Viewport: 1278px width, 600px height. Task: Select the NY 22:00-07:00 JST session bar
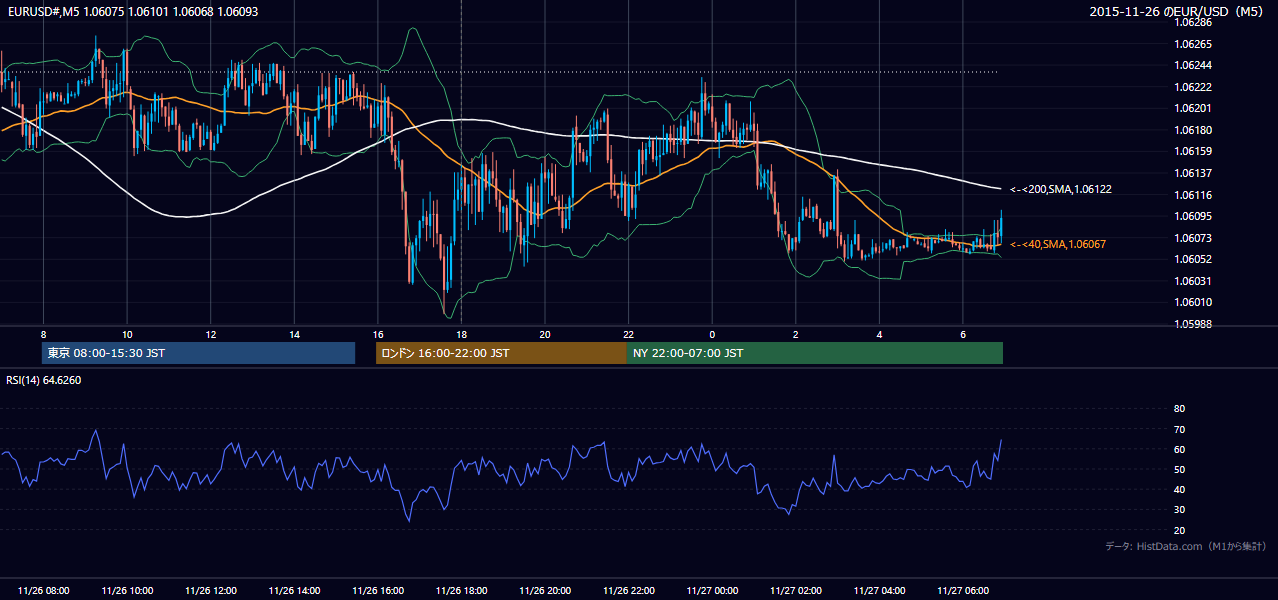[x=815, y=353]
